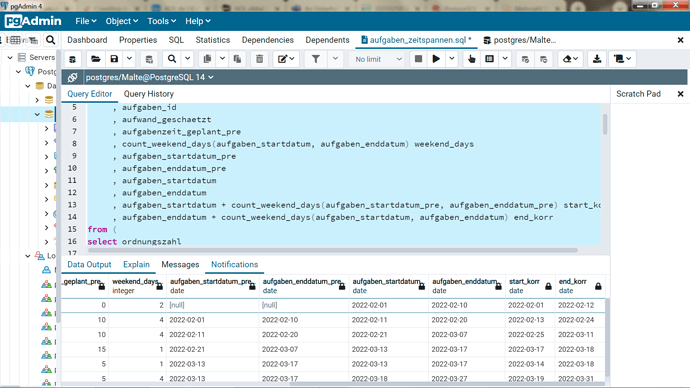Collapse the Servers tree node

[10, 57]
